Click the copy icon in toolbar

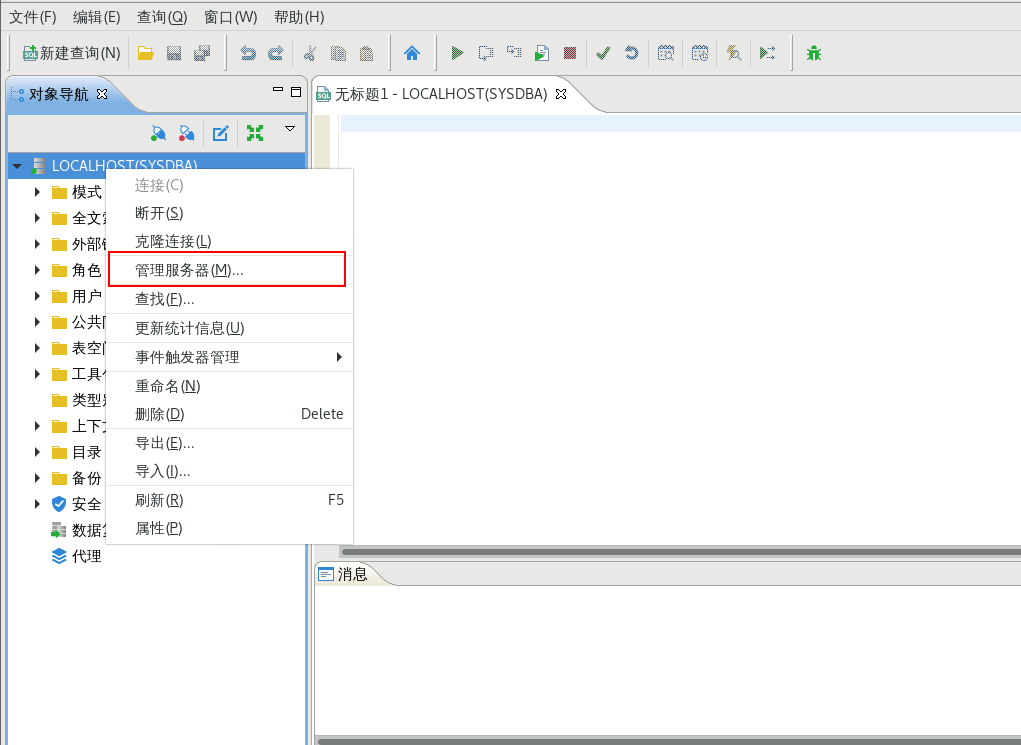click(x=339, y=53)
